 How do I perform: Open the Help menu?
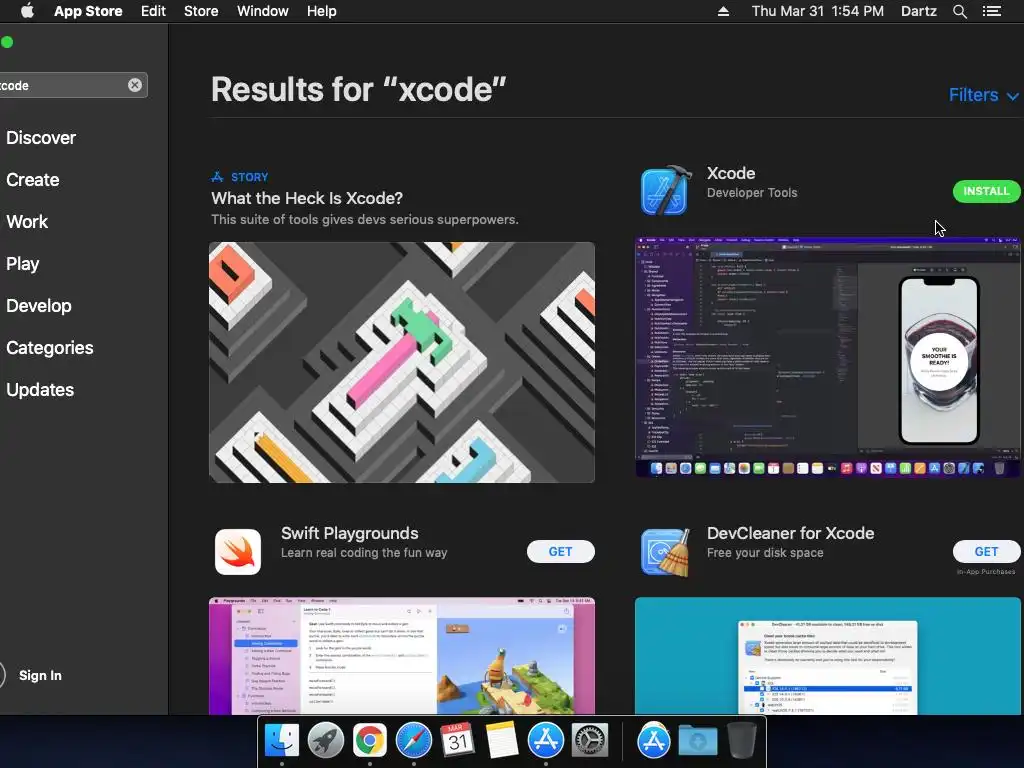pos(321,11)
